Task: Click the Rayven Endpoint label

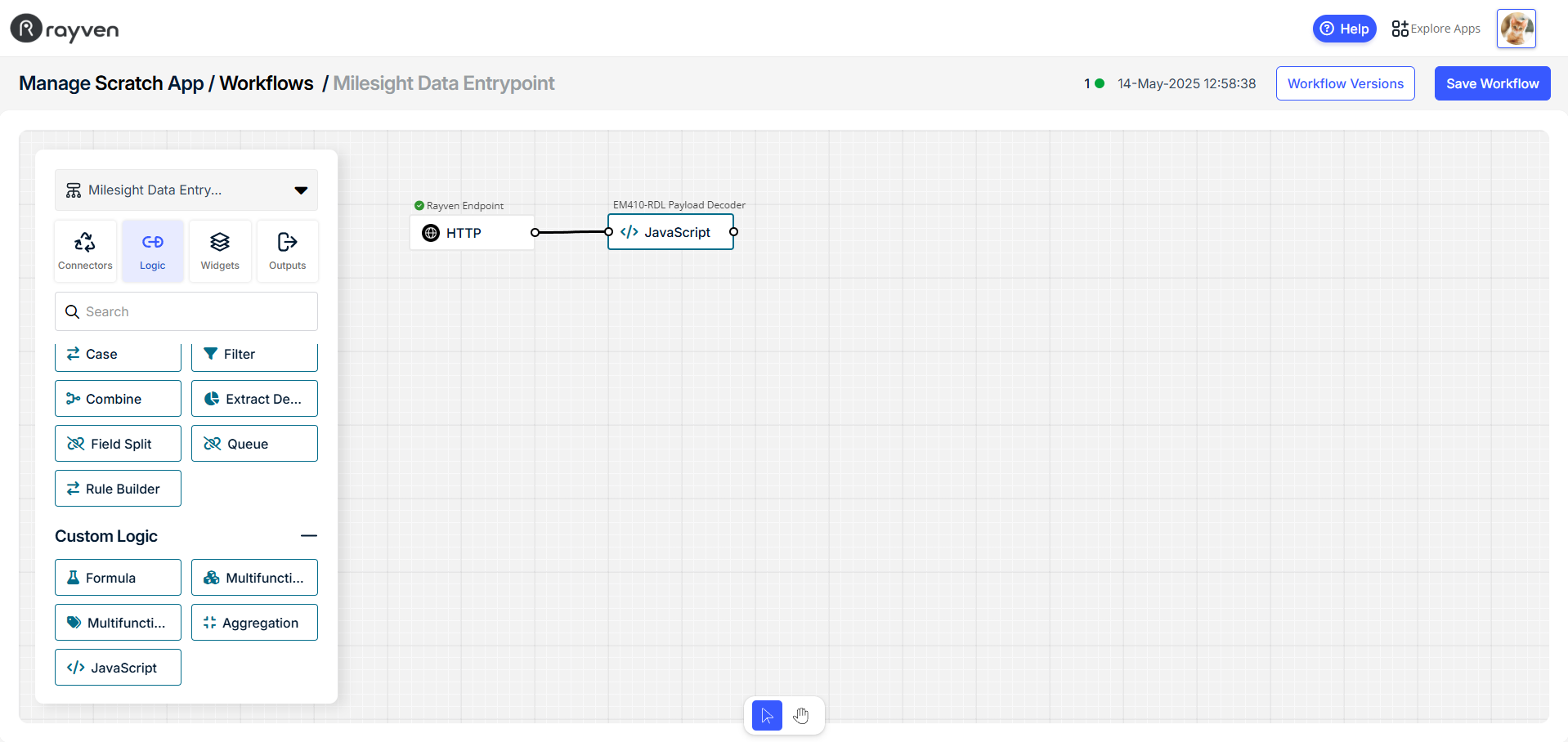Action: pyautogui.click(x=464, y=206)
